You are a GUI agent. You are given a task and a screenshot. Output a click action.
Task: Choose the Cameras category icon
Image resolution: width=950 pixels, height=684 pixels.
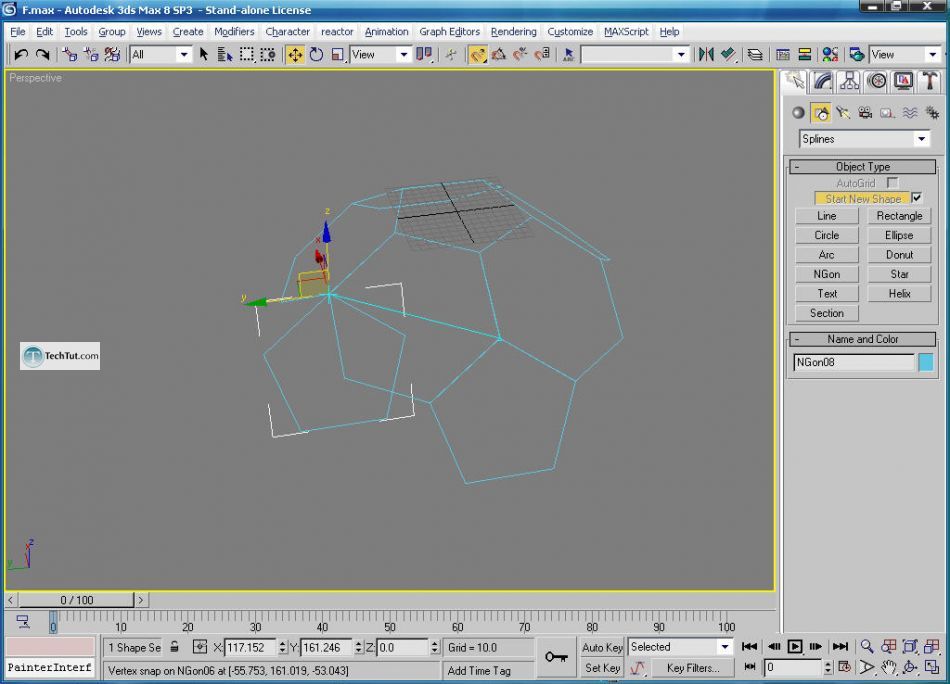coord(865,113)
